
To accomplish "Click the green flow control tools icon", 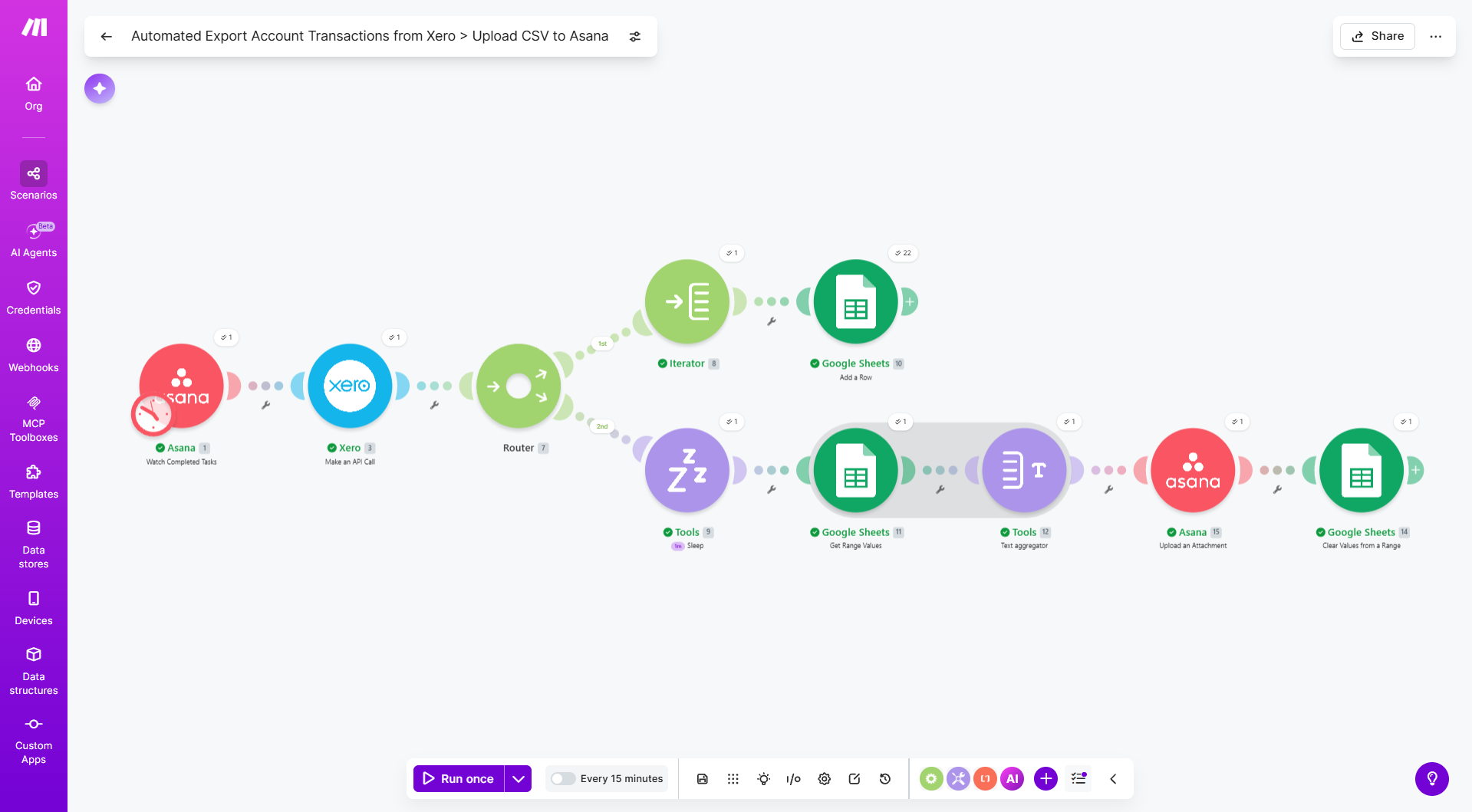I will point(931,779).
